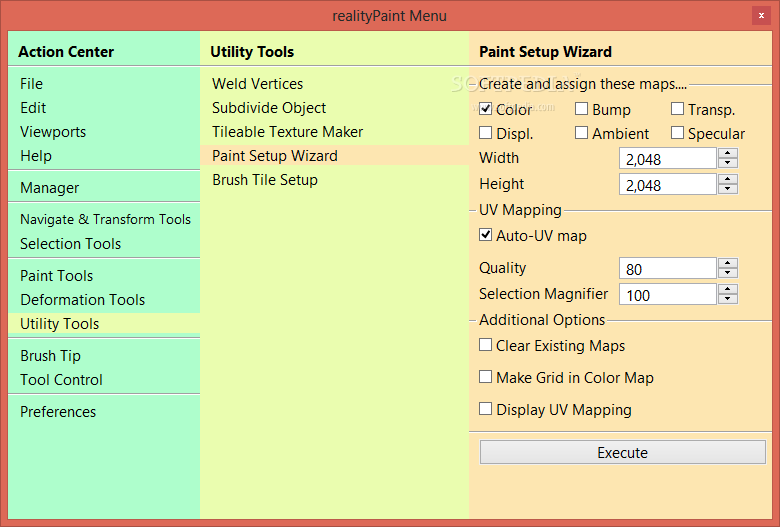Enable Make Grid in Color Map
The image size is (780, 527).
(x=486, y=376)
